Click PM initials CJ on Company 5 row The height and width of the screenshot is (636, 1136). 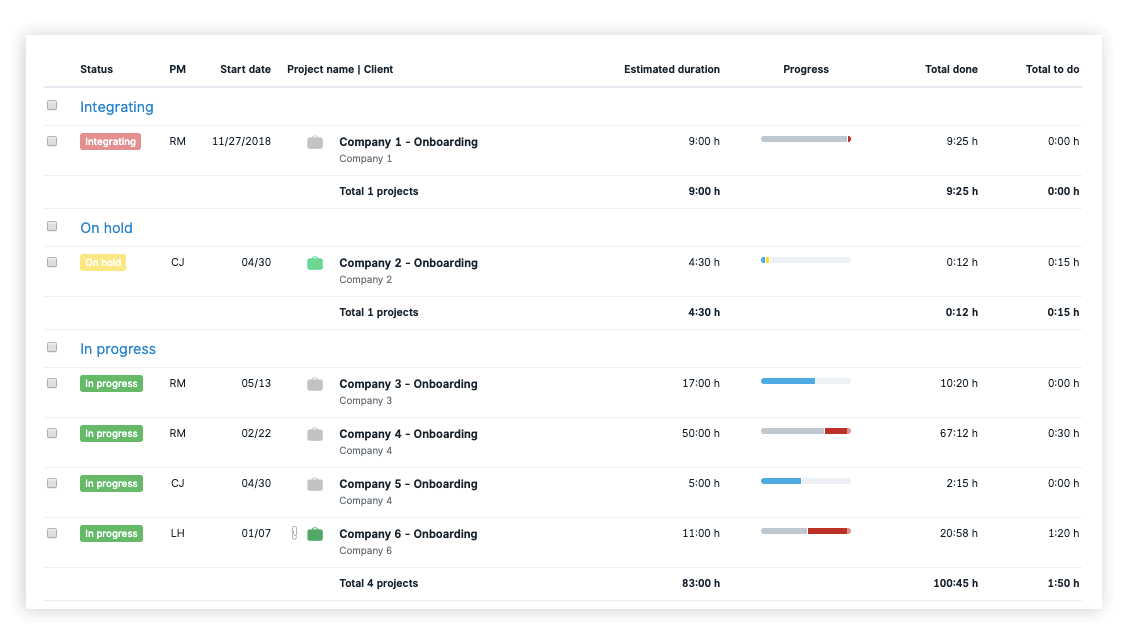[178, 483]
